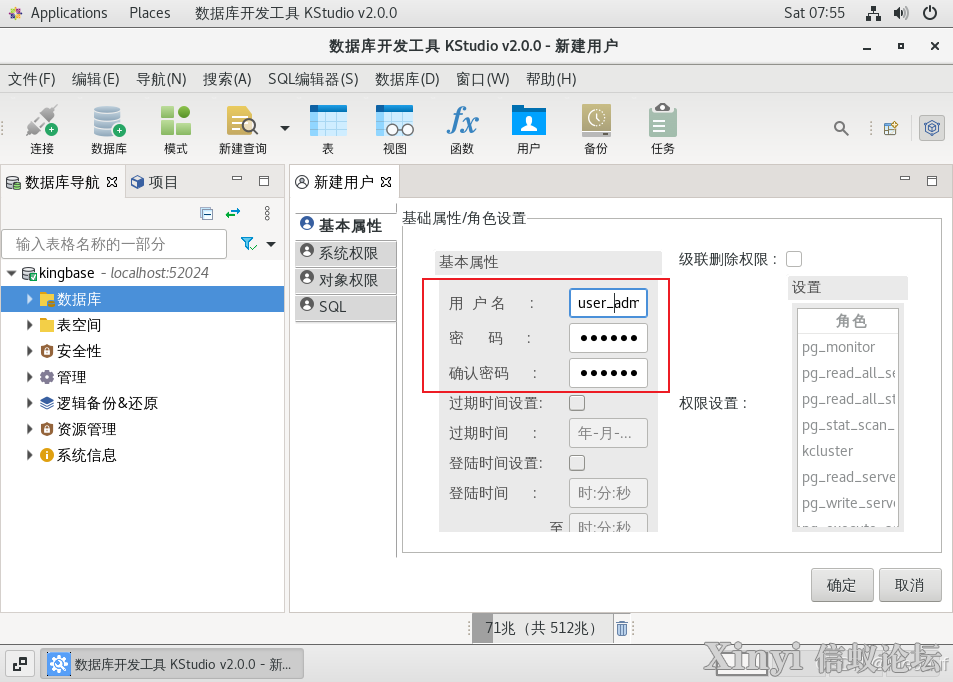Expand the 表空间 tree node

(29, 325)
